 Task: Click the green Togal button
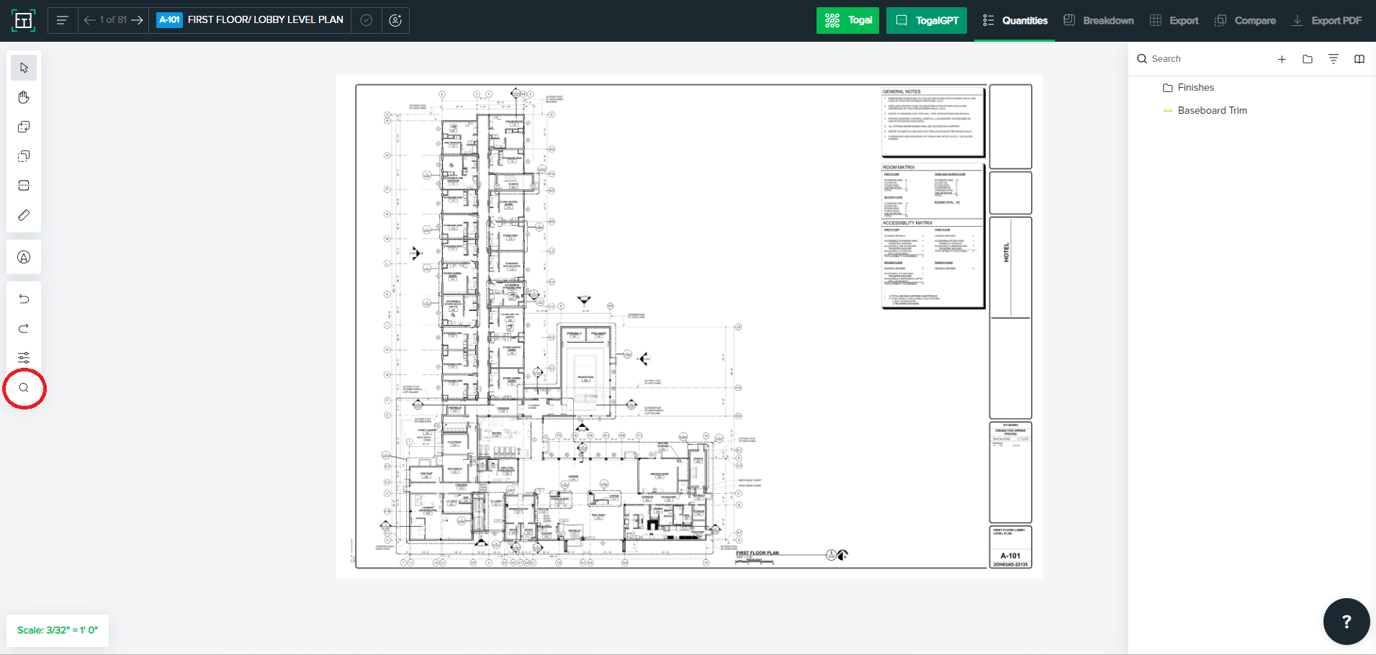pos(847,20)
